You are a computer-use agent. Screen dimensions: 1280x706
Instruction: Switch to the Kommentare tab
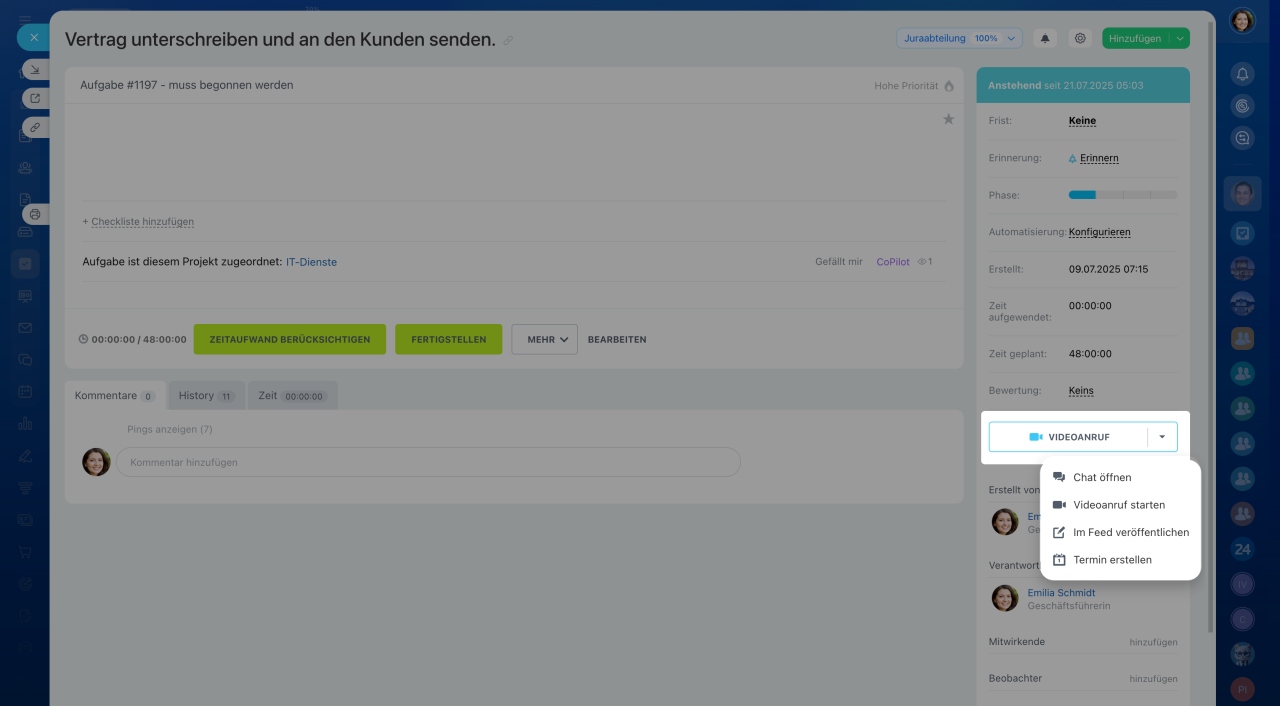pos(114,396)
